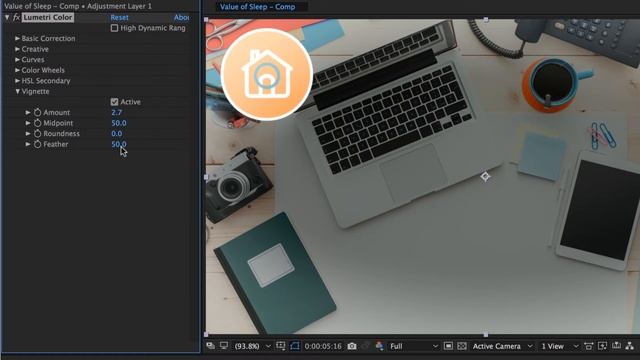Viewport: 640px width, 360px height.
Task: Toggle the pixel aspect ratio correction icon
Action: tap(589, 346)
